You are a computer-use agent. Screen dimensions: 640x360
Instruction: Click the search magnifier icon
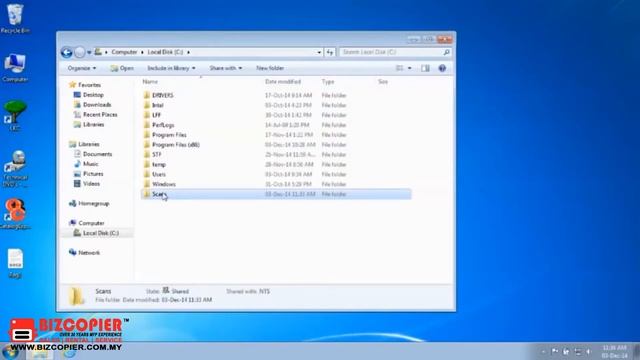point(446,52)
